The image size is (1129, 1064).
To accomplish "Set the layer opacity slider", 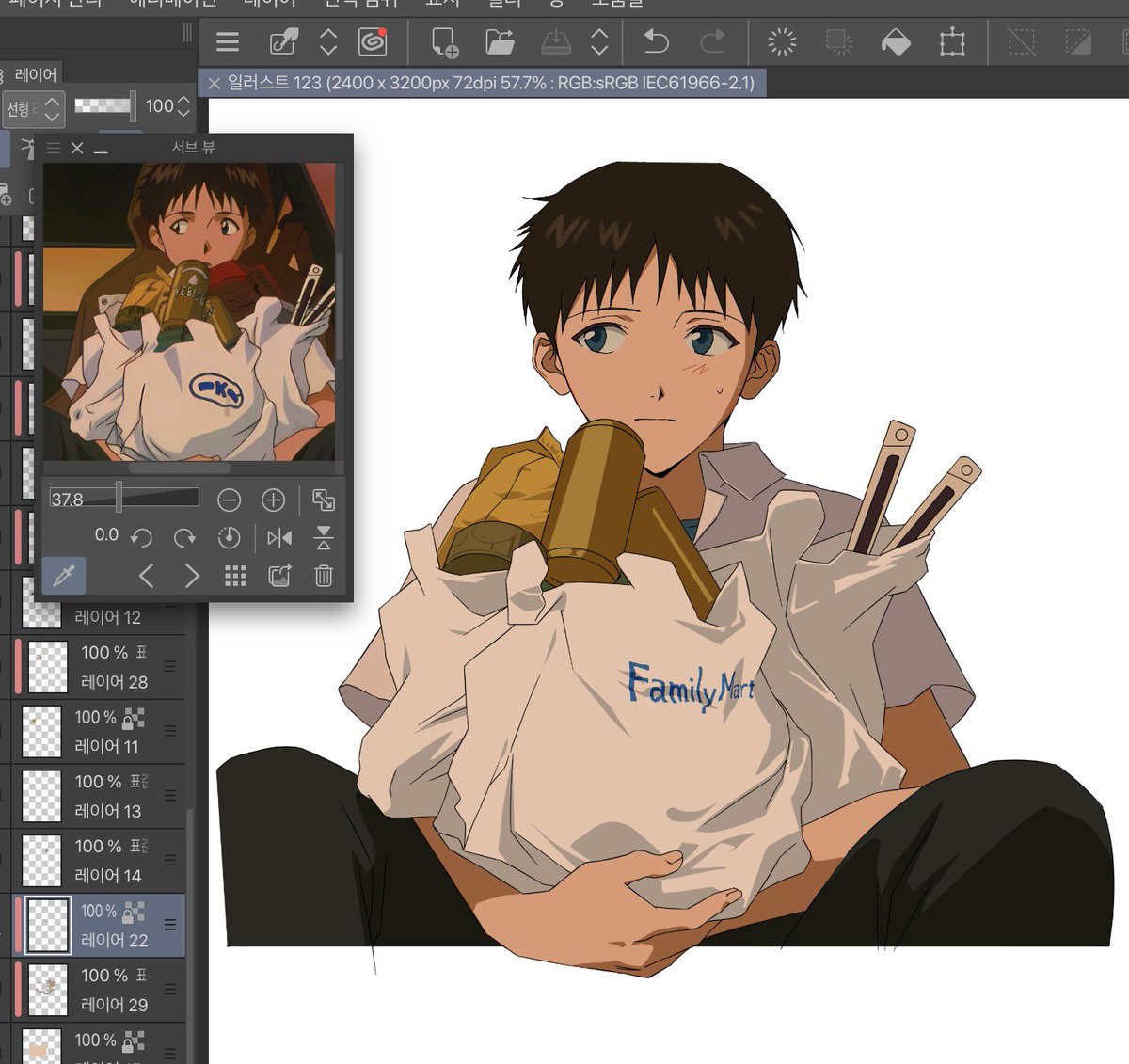I will tap(104, 105).
